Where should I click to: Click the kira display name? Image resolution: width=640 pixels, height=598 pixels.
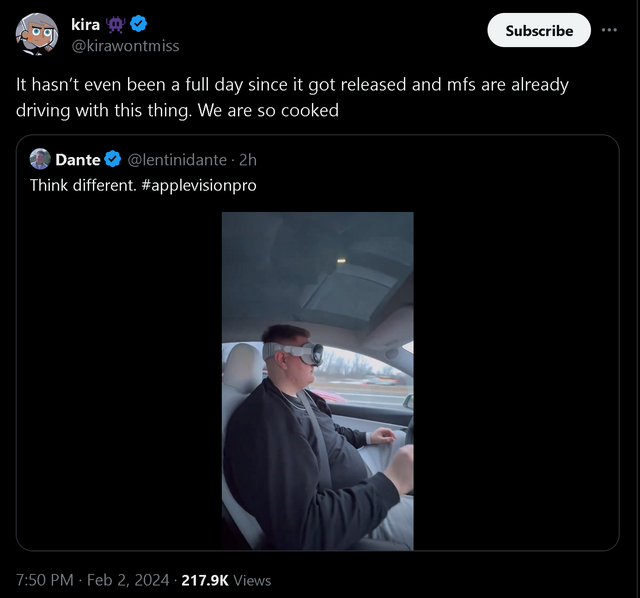point(85,25)
